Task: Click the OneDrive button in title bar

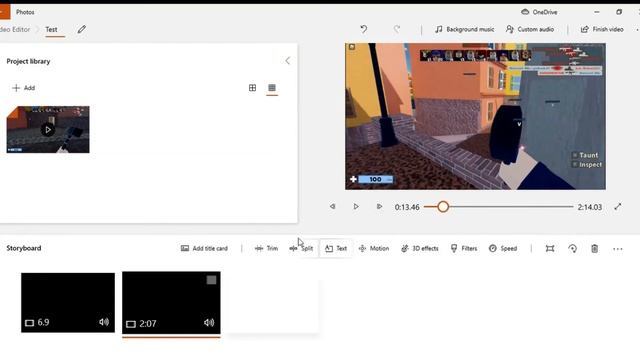Action: pyautogui.click(x=539, y=12)
